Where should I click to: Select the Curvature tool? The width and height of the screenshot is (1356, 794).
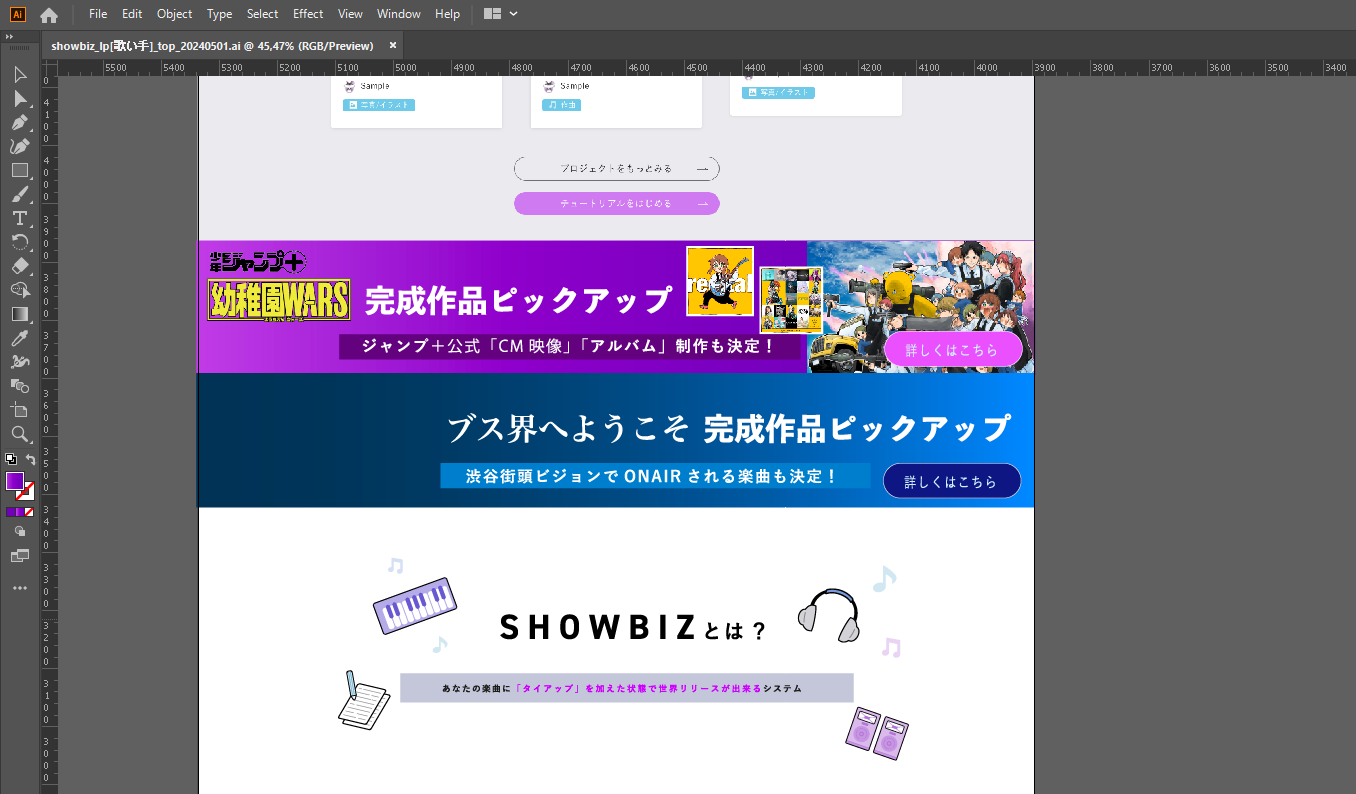click(20, 147)
